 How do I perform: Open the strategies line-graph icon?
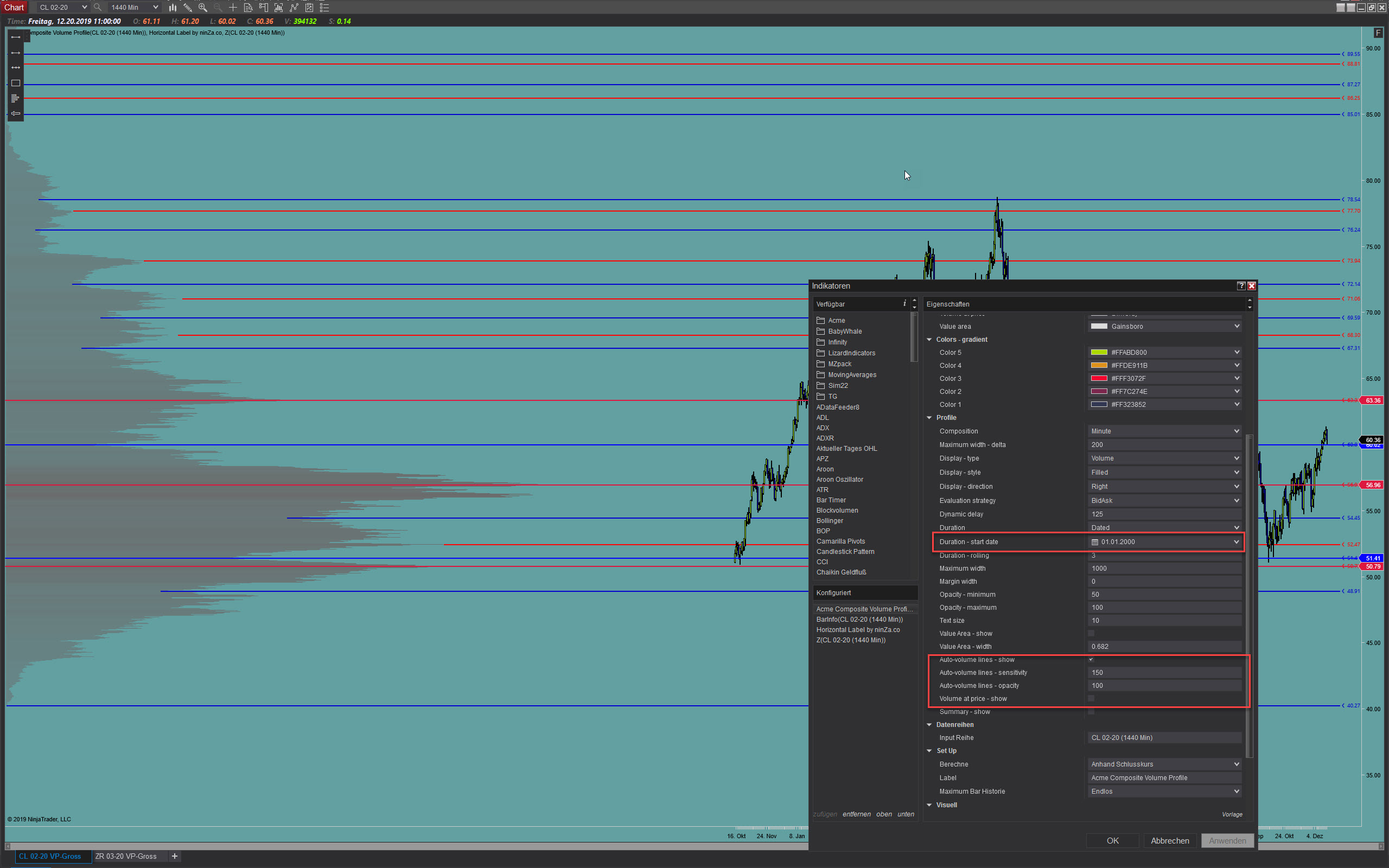pos(294,8)
